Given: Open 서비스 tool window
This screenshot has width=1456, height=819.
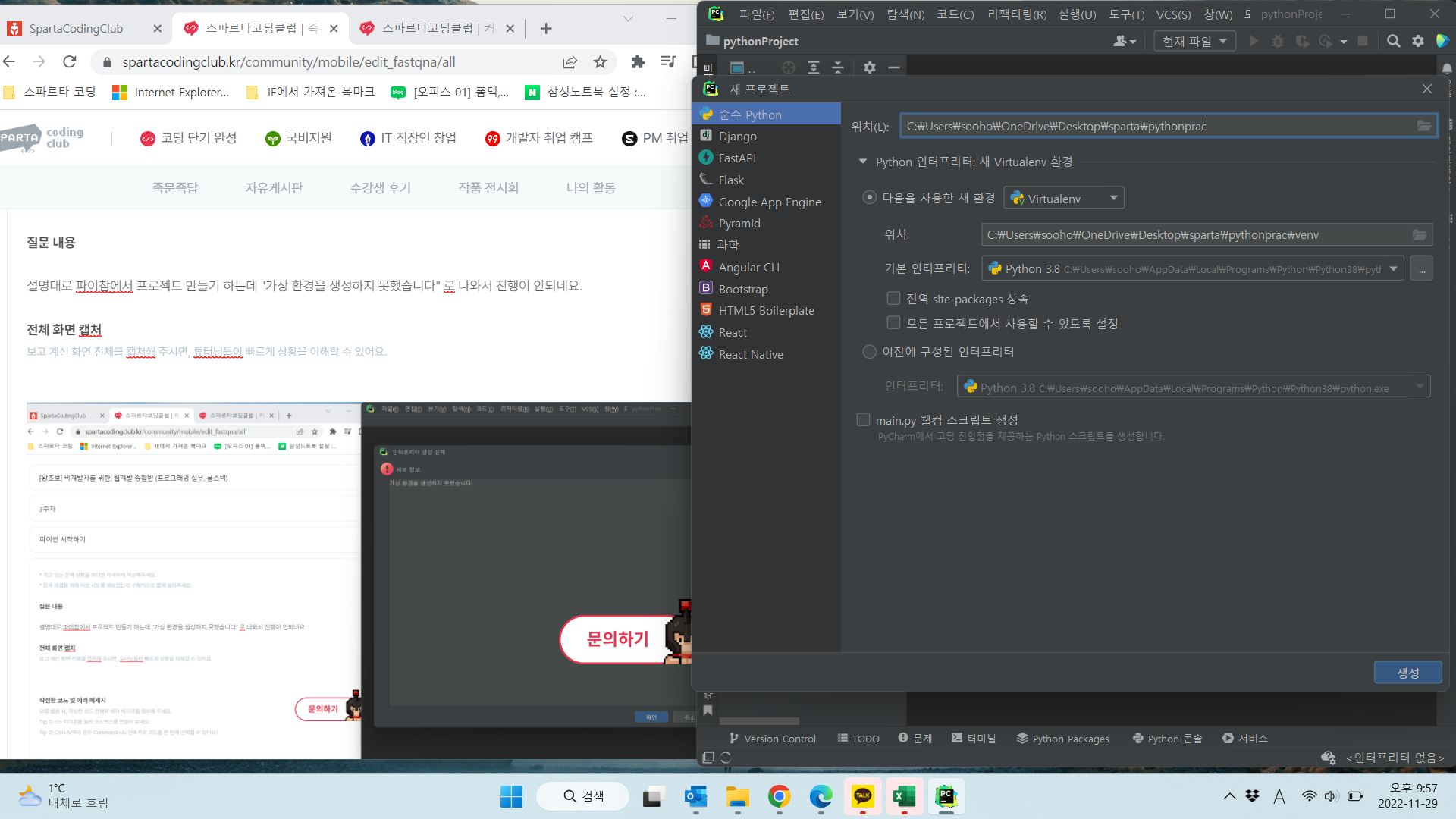Looking at the screenshot, I should [1244, 739].
